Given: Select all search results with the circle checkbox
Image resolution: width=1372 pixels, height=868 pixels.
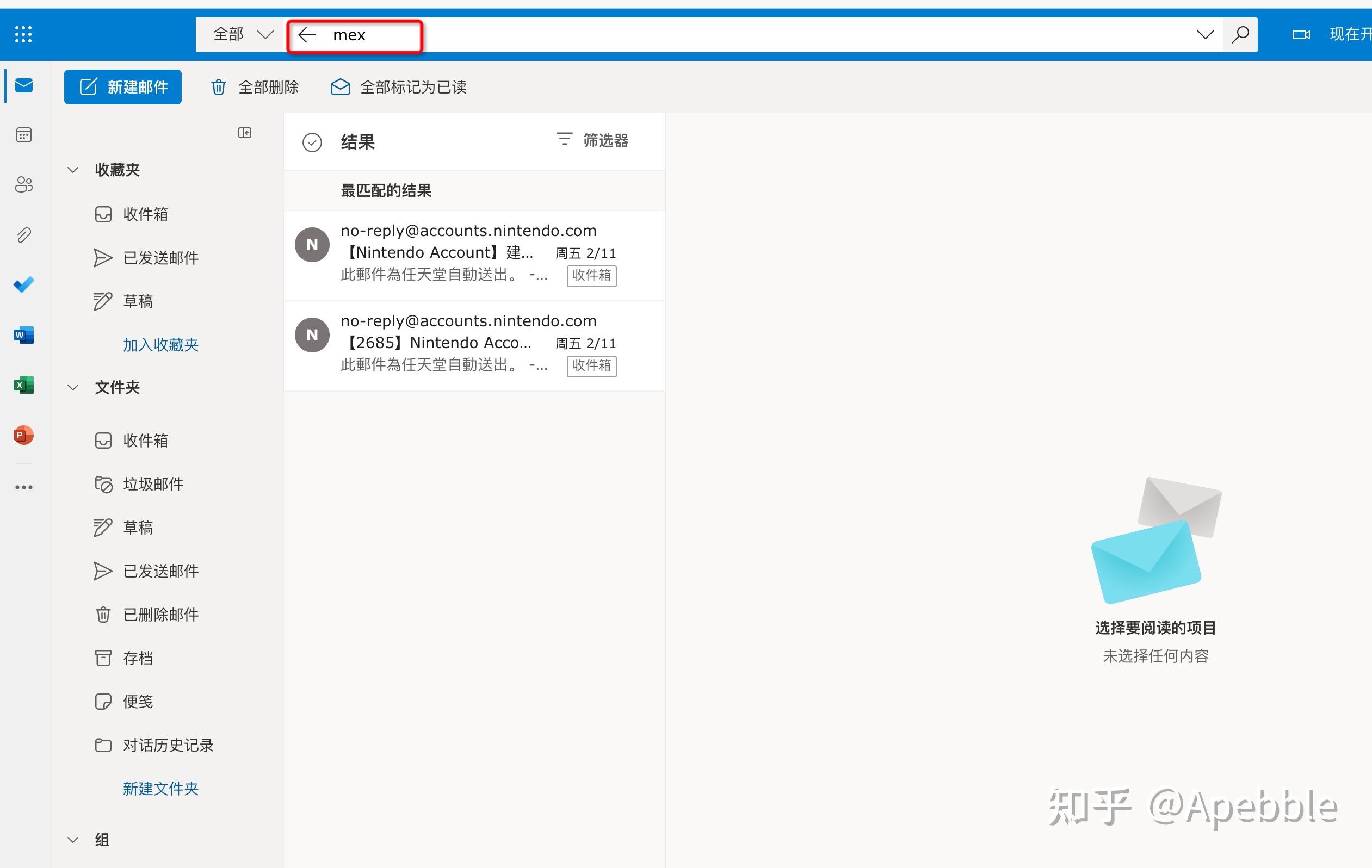Looking at the screenshot, I should pos(312,142).
